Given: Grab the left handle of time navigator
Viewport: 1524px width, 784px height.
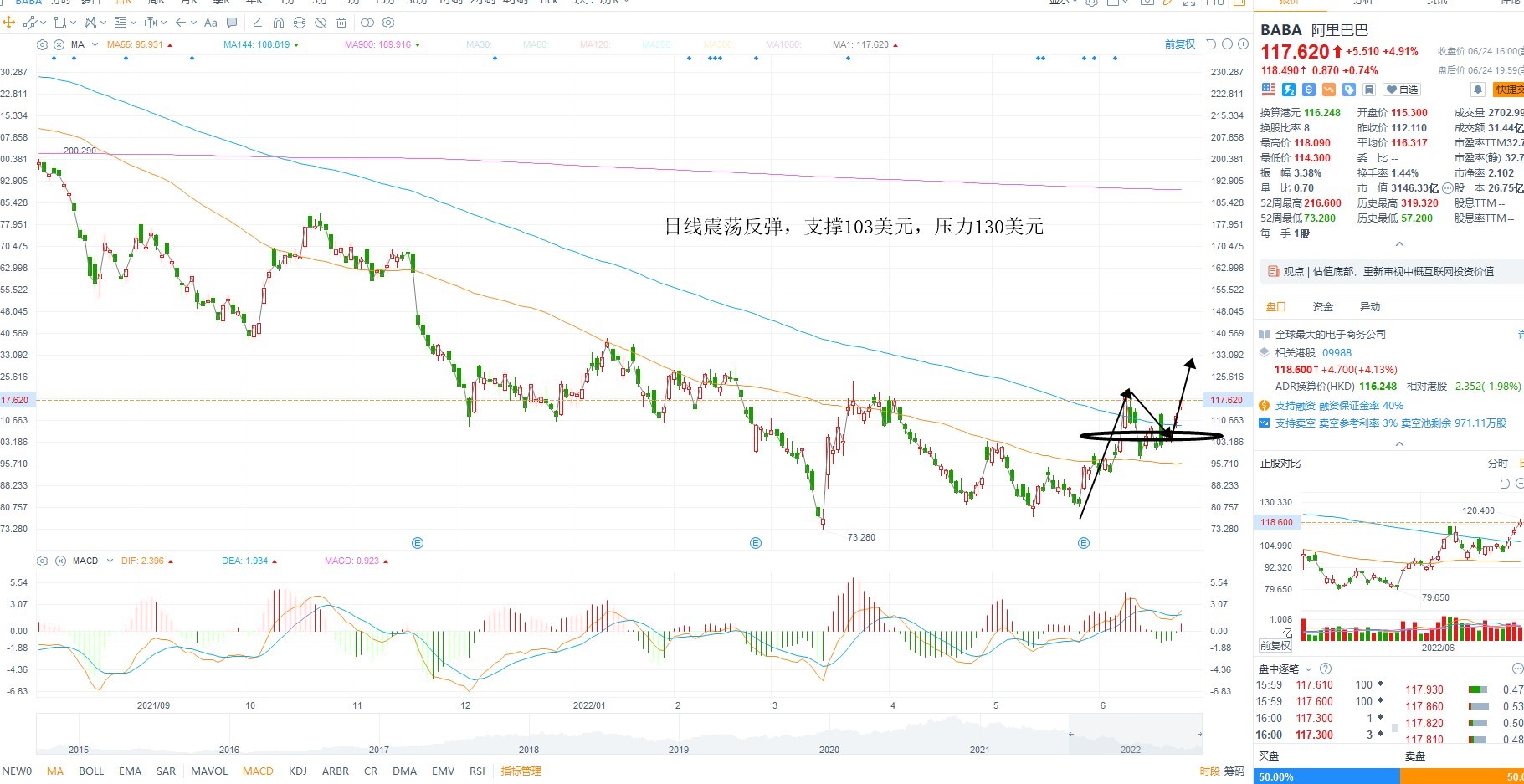Looking at the screenshot, I should click(x=1071, y=734).
